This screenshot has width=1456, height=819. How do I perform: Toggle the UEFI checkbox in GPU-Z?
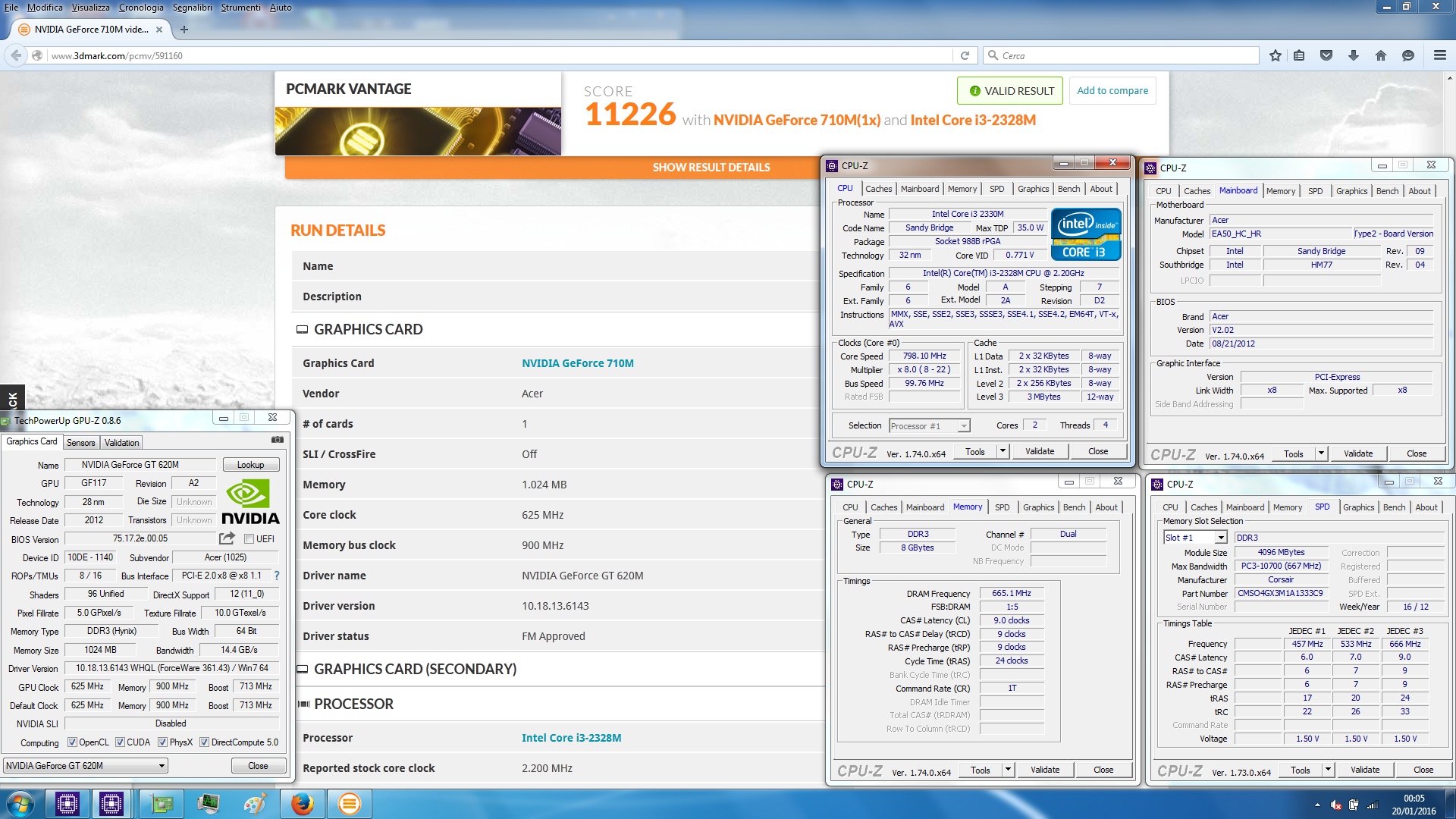[x=249, y=539]
